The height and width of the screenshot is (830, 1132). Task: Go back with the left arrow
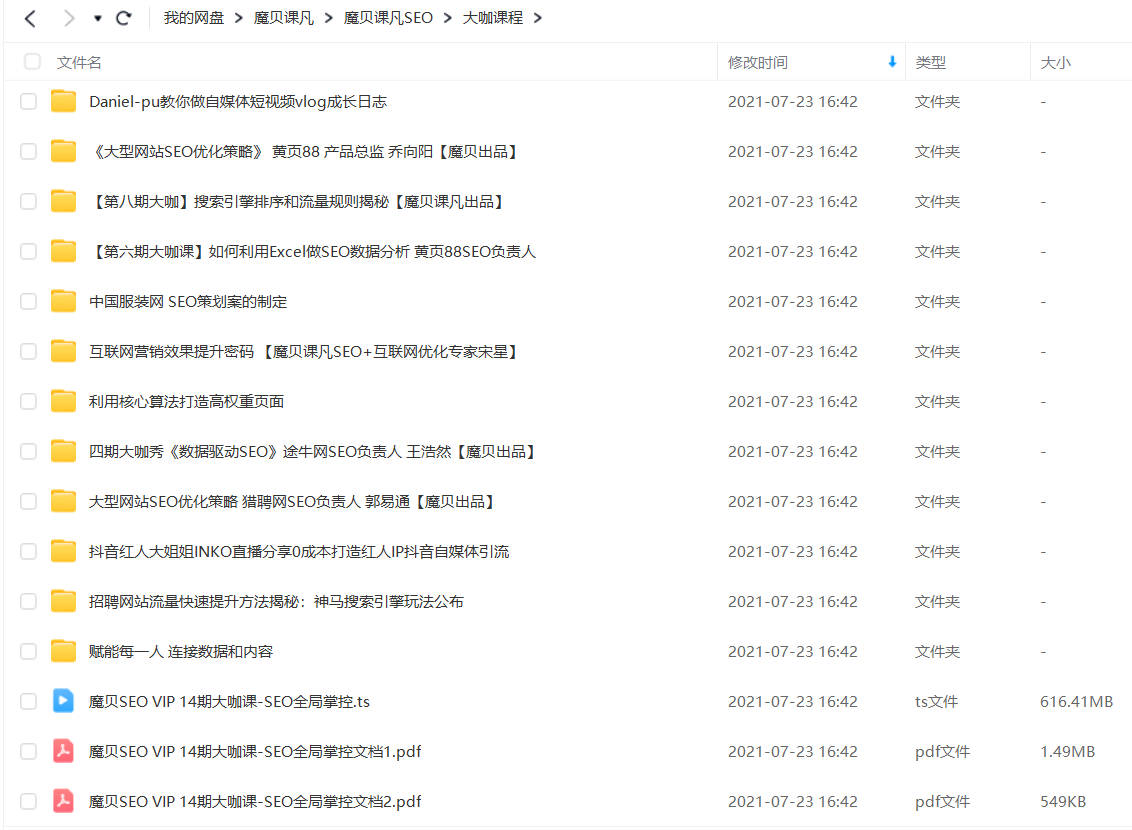click(30, 18)
